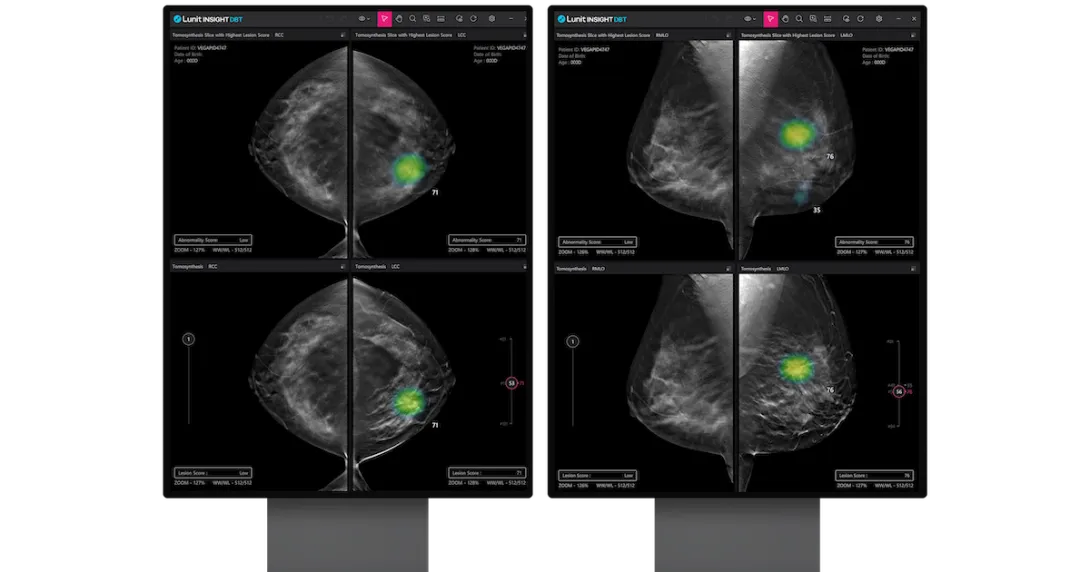This screenshot has height=572, width=1090.
Task: Click the green heatmap lesion scored 35 in LMLO
Action: point(800,196)
